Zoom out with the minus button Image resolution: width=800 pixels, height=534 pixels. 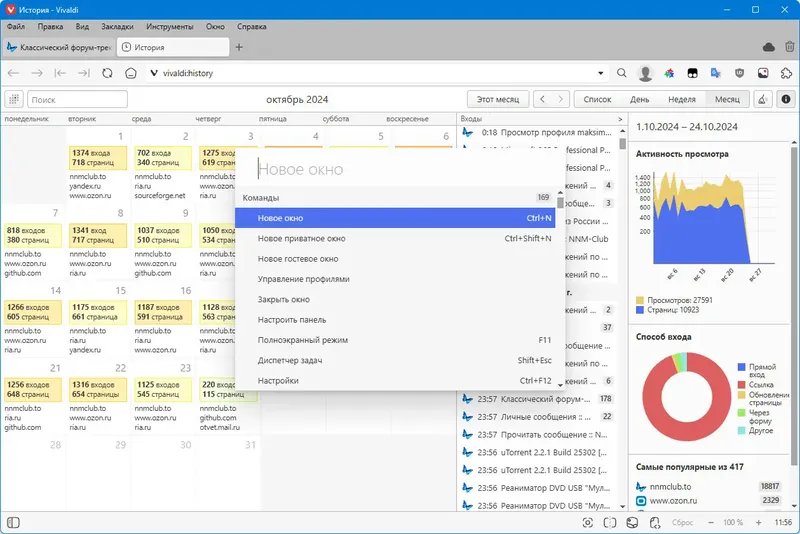tap(711, 522)
